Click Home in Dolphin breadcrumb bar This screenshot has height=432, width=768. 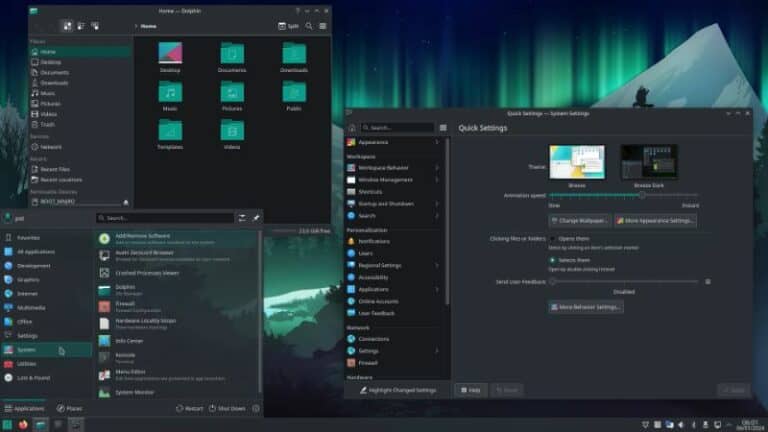click(148, 26)
